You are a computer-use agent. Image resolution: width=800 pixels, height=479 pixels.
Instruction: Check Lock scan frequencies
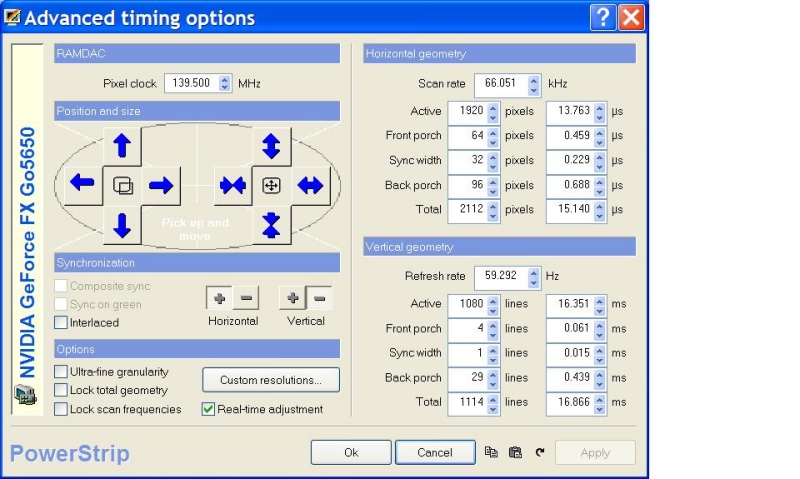pos(61,409)
